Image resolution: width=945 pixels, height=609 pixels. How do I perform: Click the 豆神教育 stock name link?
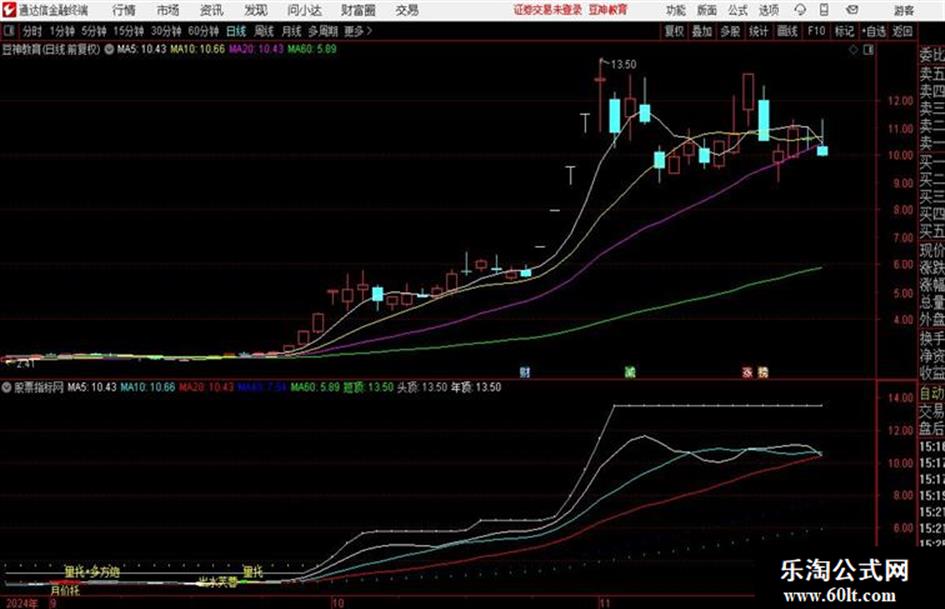[608, 10]
